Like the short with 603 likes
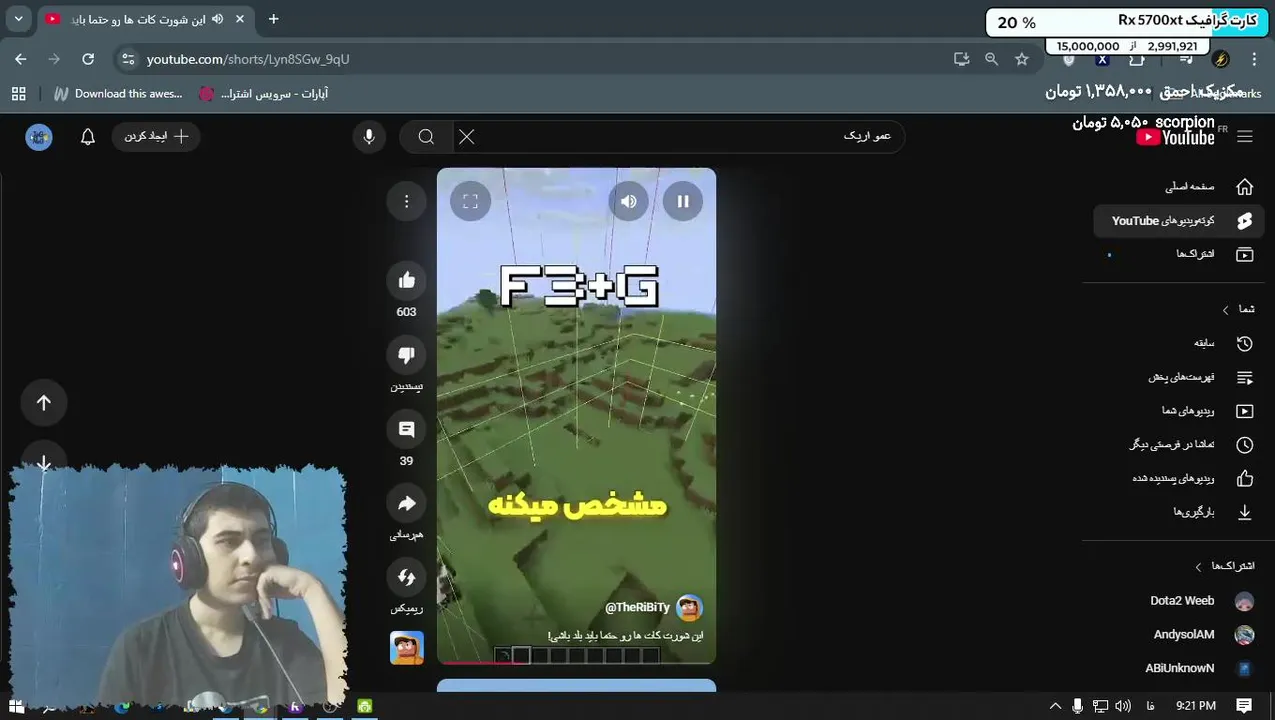Viewport: 1275px width, 720px height. [x=406, y=281]
